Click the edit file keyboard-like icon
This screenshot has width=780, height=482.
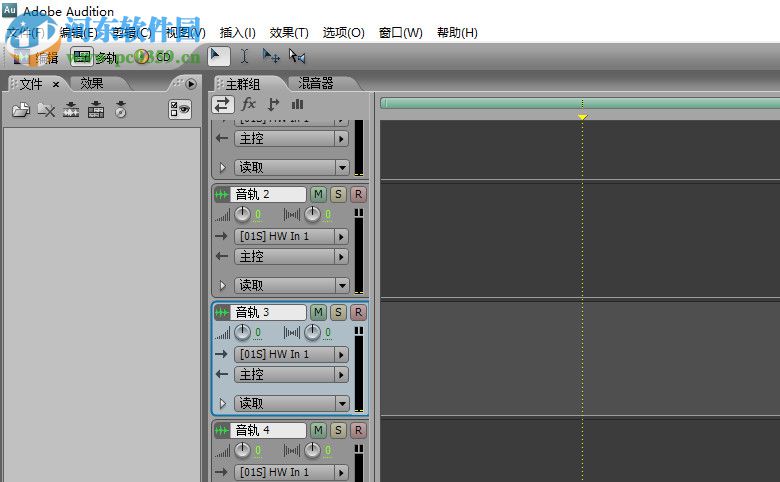click(x=96, y=109)
